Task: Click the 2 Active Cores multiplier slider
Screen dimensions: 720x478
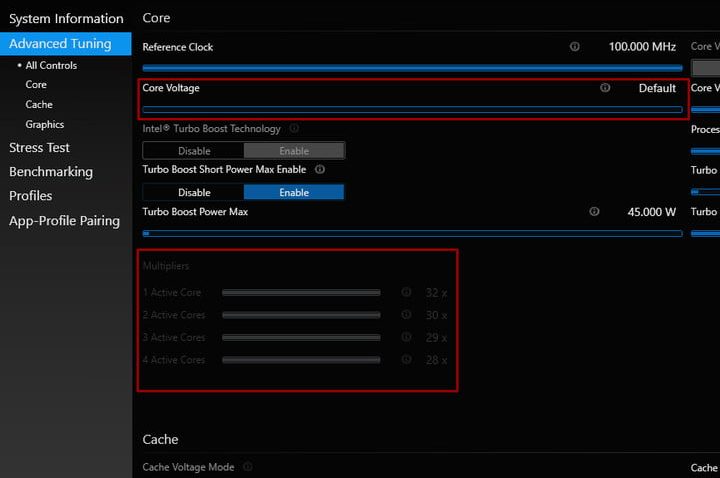Action: pos(301,315)
